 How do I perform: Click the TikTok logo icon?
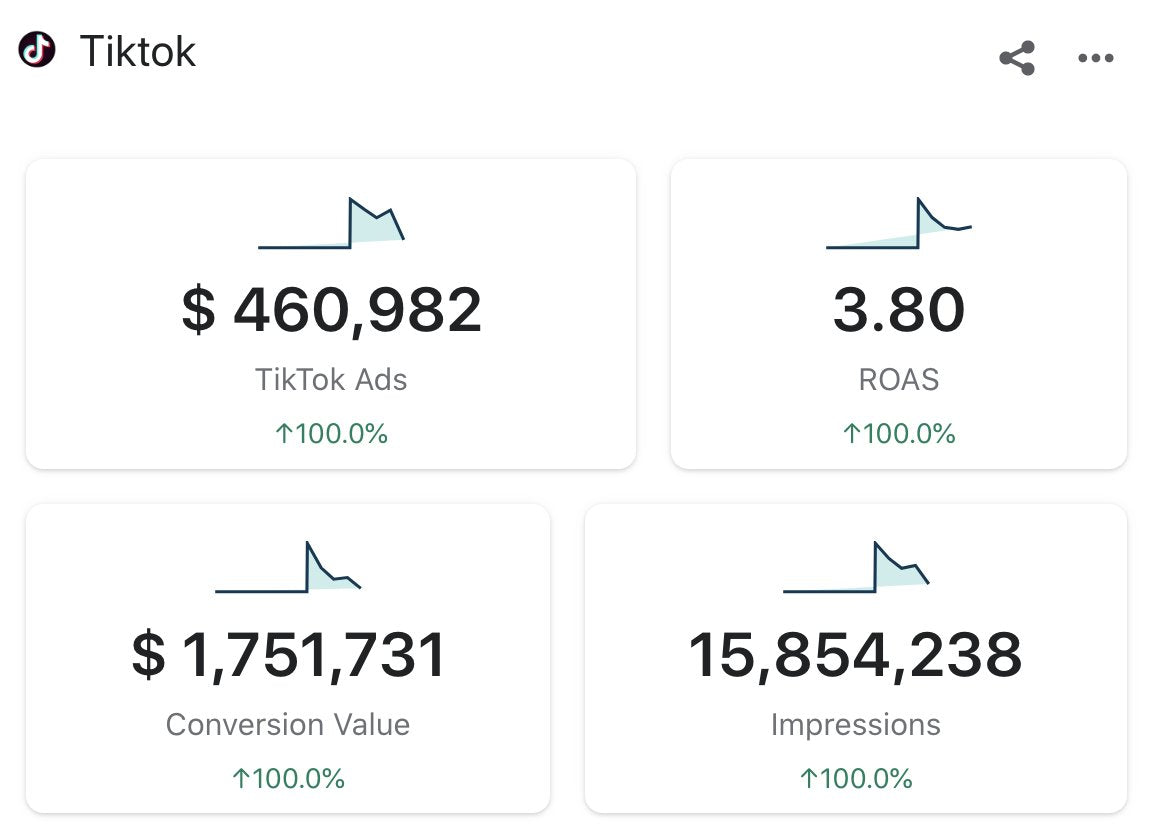[x=37, y=49]
